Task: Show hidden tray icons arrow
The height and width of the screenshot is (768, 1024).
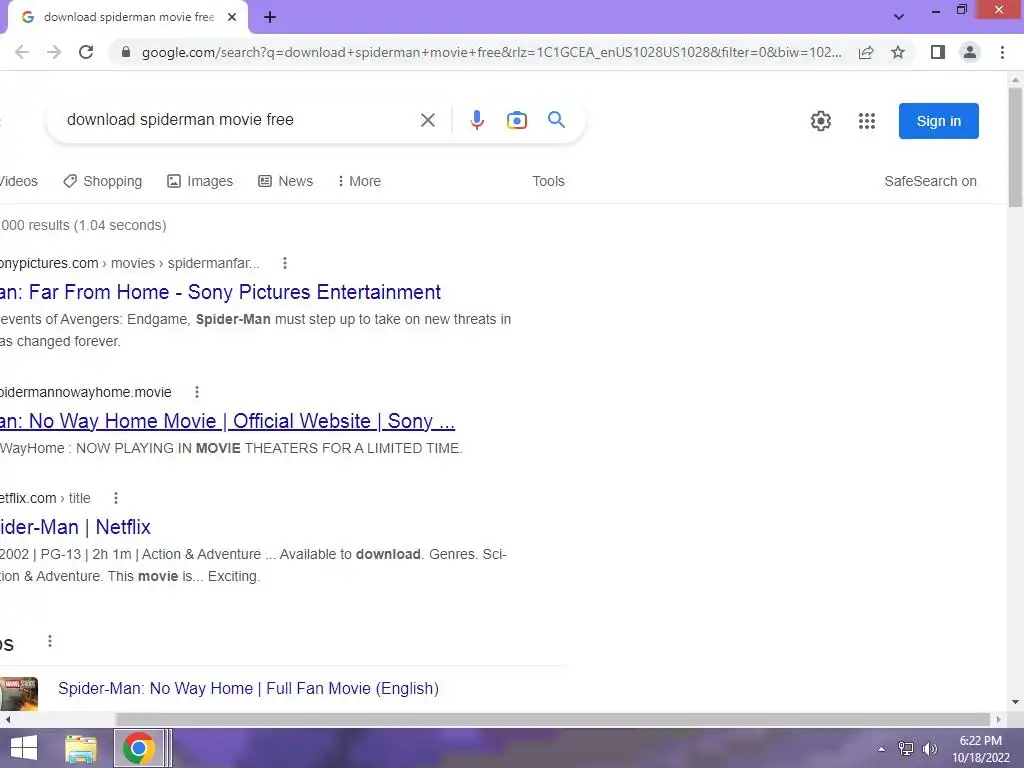Action: (882, 749)
